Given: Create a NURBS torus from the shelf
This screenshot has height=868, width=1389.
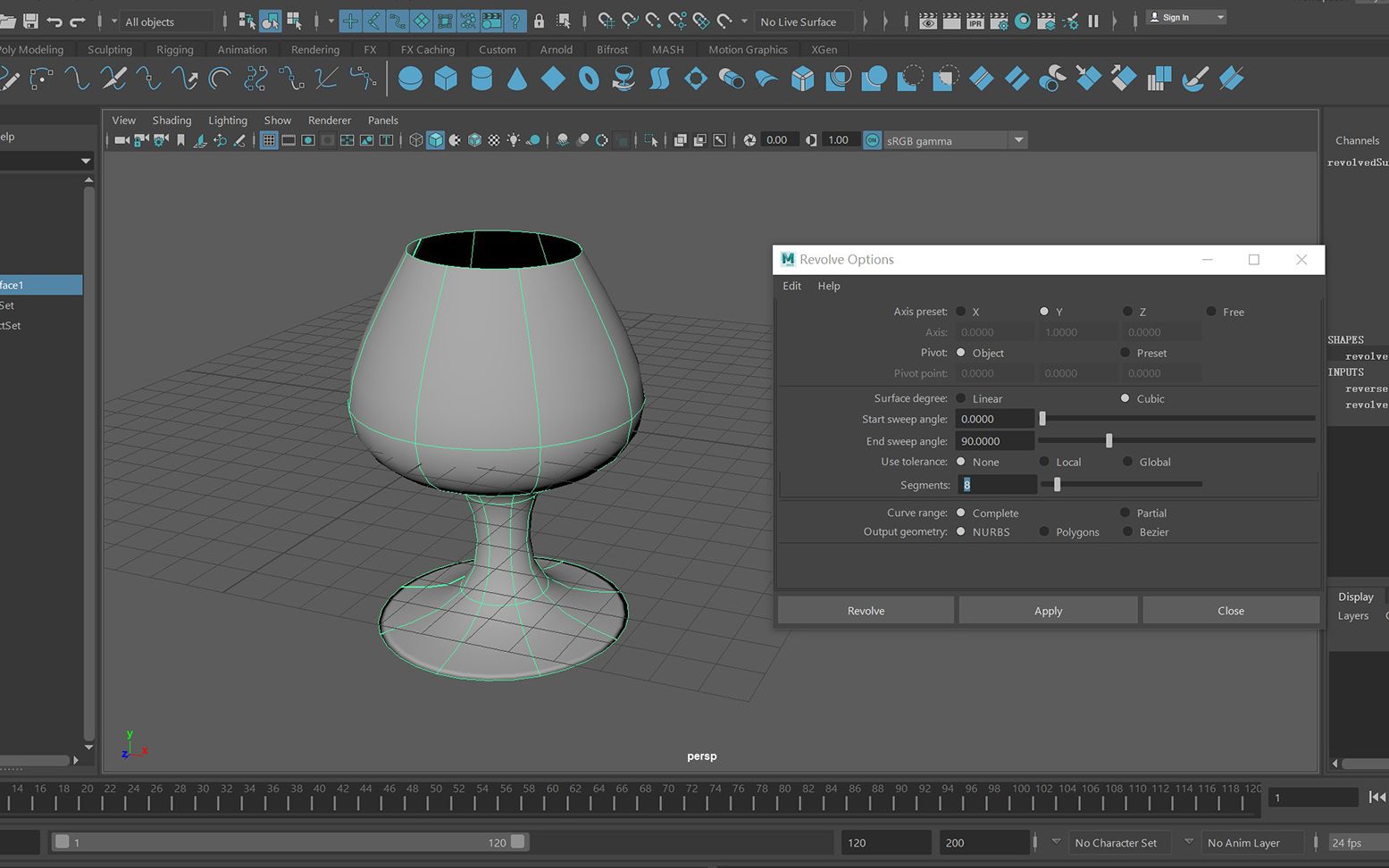Looking at the screenshot, I should click(589, 79).
